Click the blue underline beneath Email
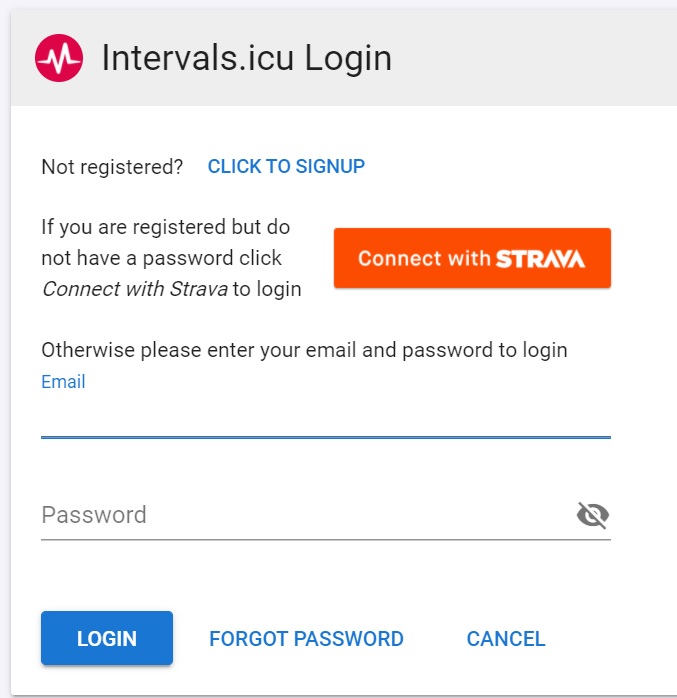 325,437
